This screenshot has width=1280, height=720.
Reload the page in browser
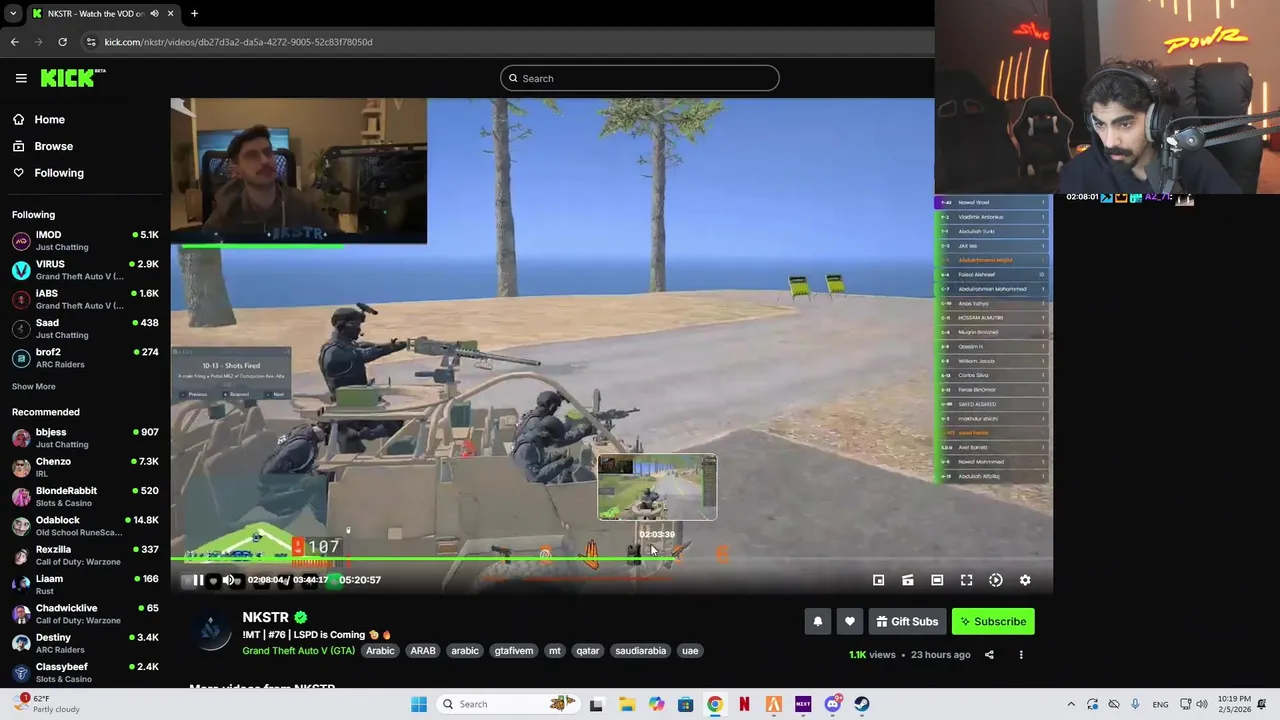coord(62,42)
